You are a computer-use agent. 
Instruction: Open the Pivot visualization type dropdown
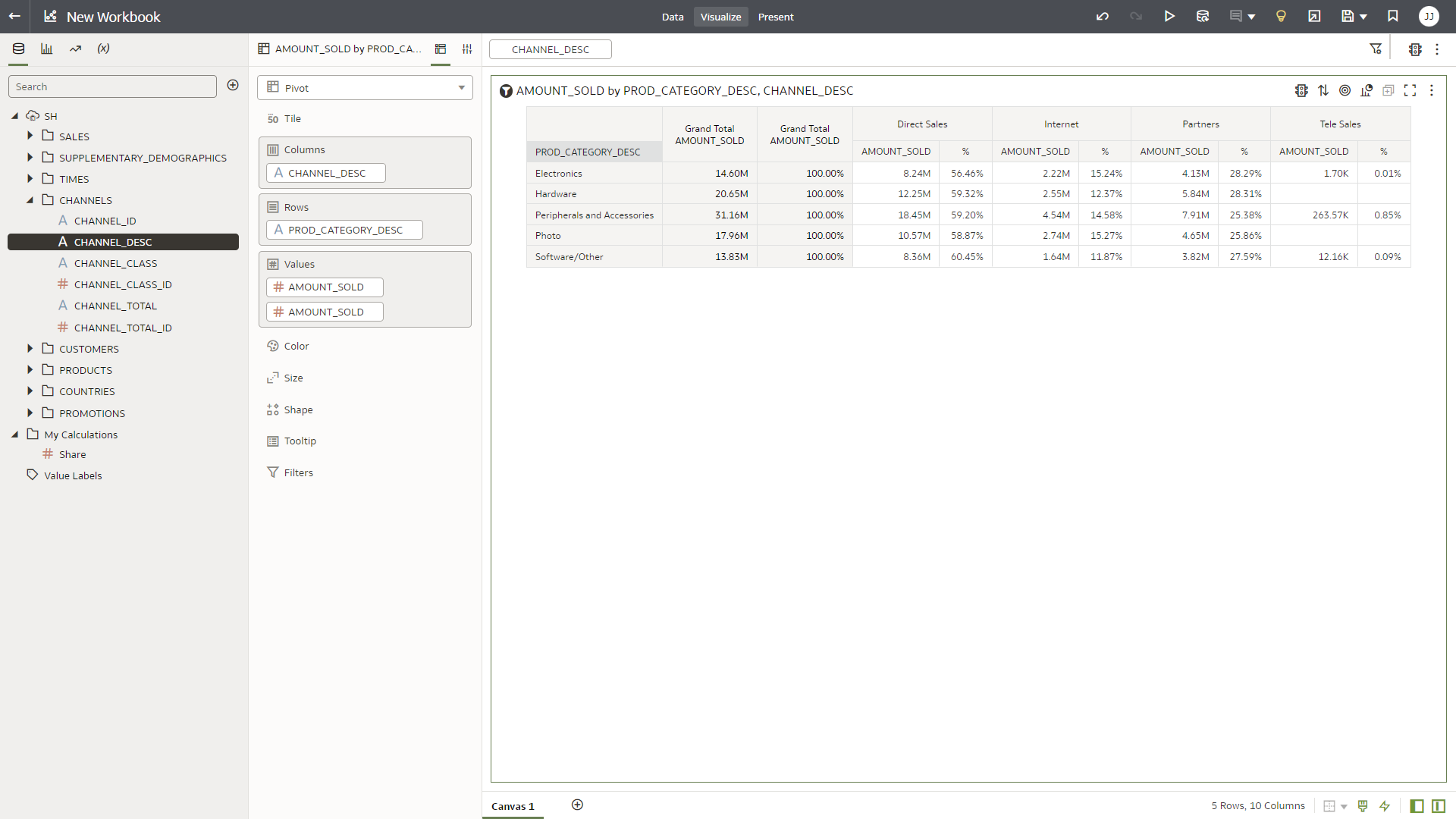(x=365, y=88)
